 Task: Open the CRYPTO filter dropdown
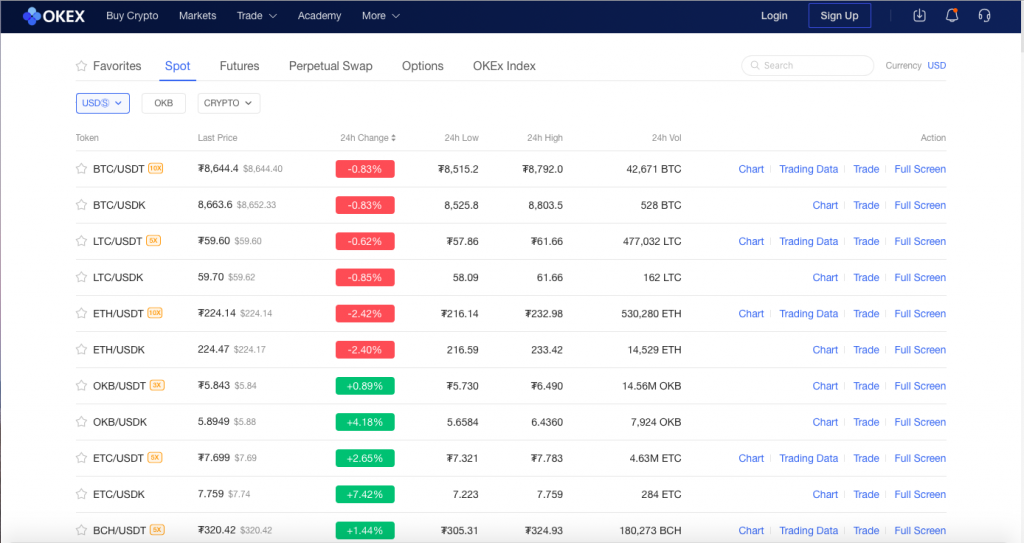pyautogui.click(x=229, y=103)
